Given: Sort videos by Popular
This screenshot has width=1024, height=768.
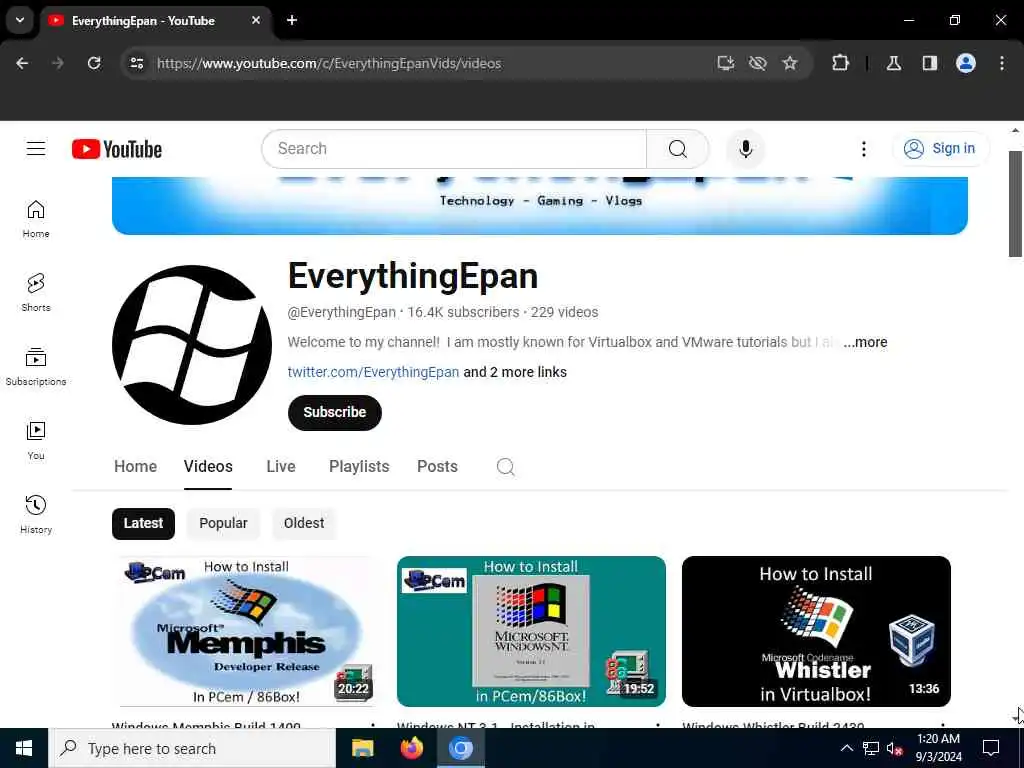Looking at the screenshot, I should click(223, 524).
